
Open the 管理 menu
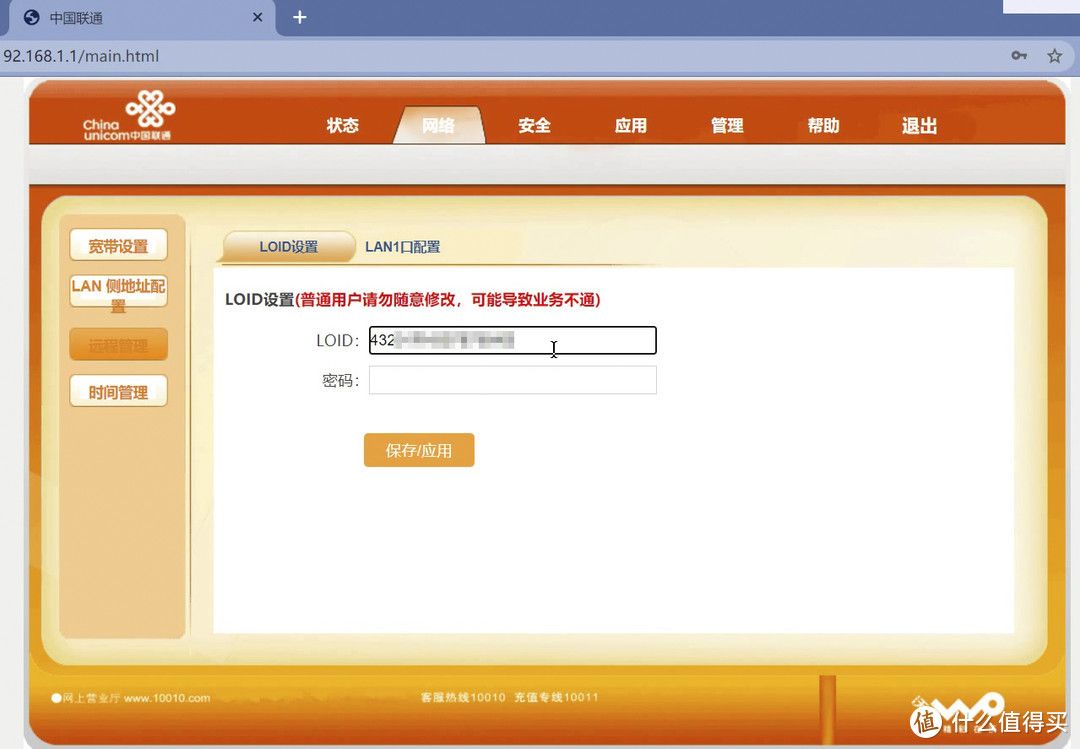coord(727,125)
